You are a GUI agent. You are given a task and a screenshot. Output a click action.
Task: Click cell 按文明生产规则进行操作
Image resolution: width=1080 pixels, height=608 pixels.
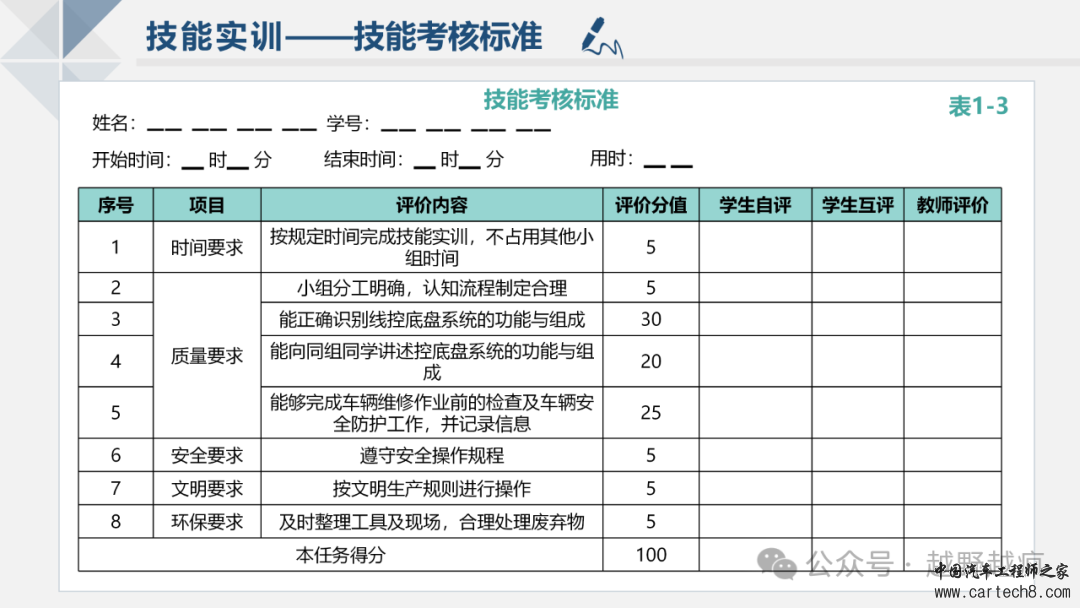pos(432,488)
